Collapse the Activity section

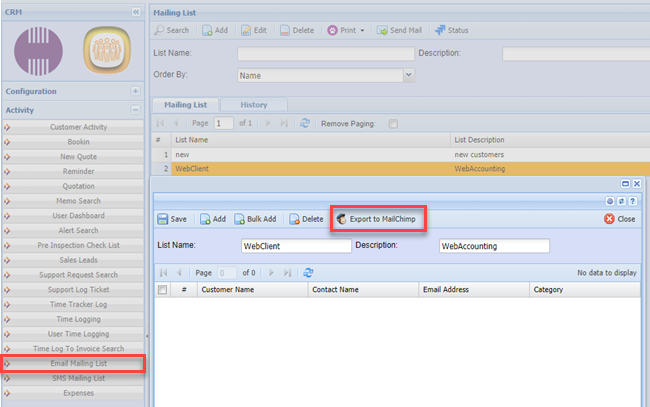(x=135, y=110)
